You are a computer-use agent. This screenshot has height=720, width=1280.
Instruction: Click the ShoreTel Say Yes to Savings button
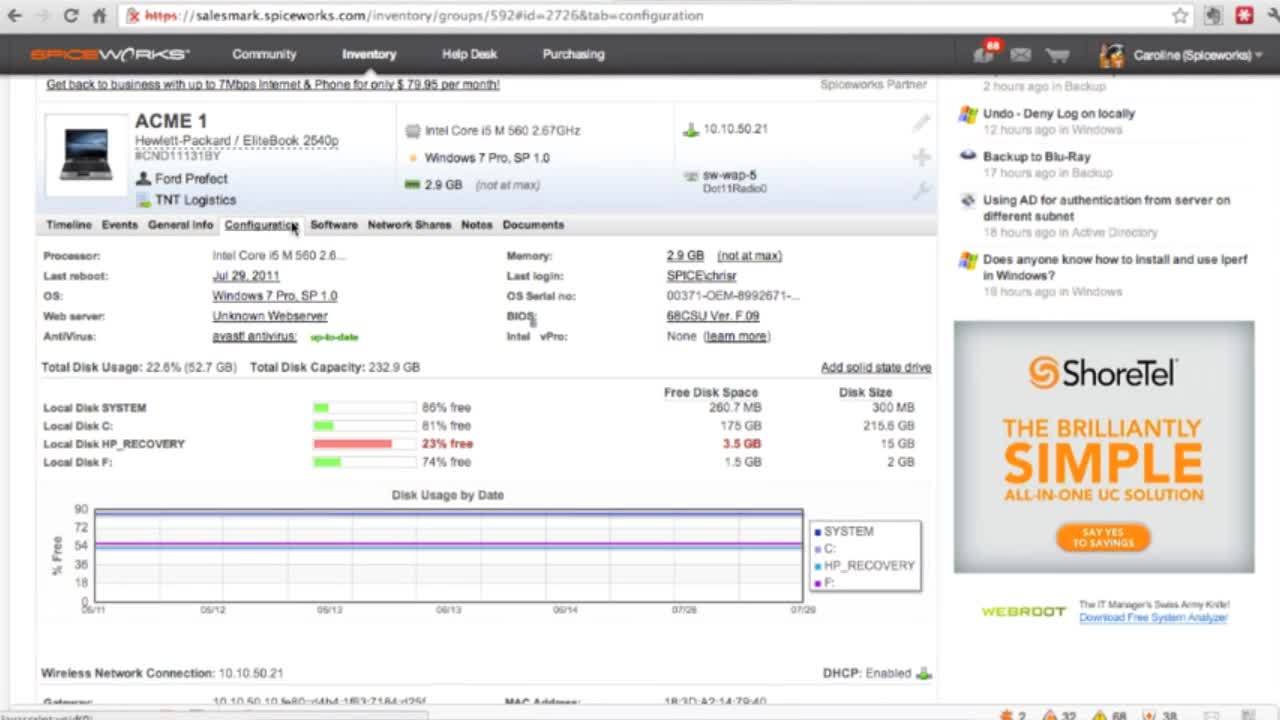1103,538
